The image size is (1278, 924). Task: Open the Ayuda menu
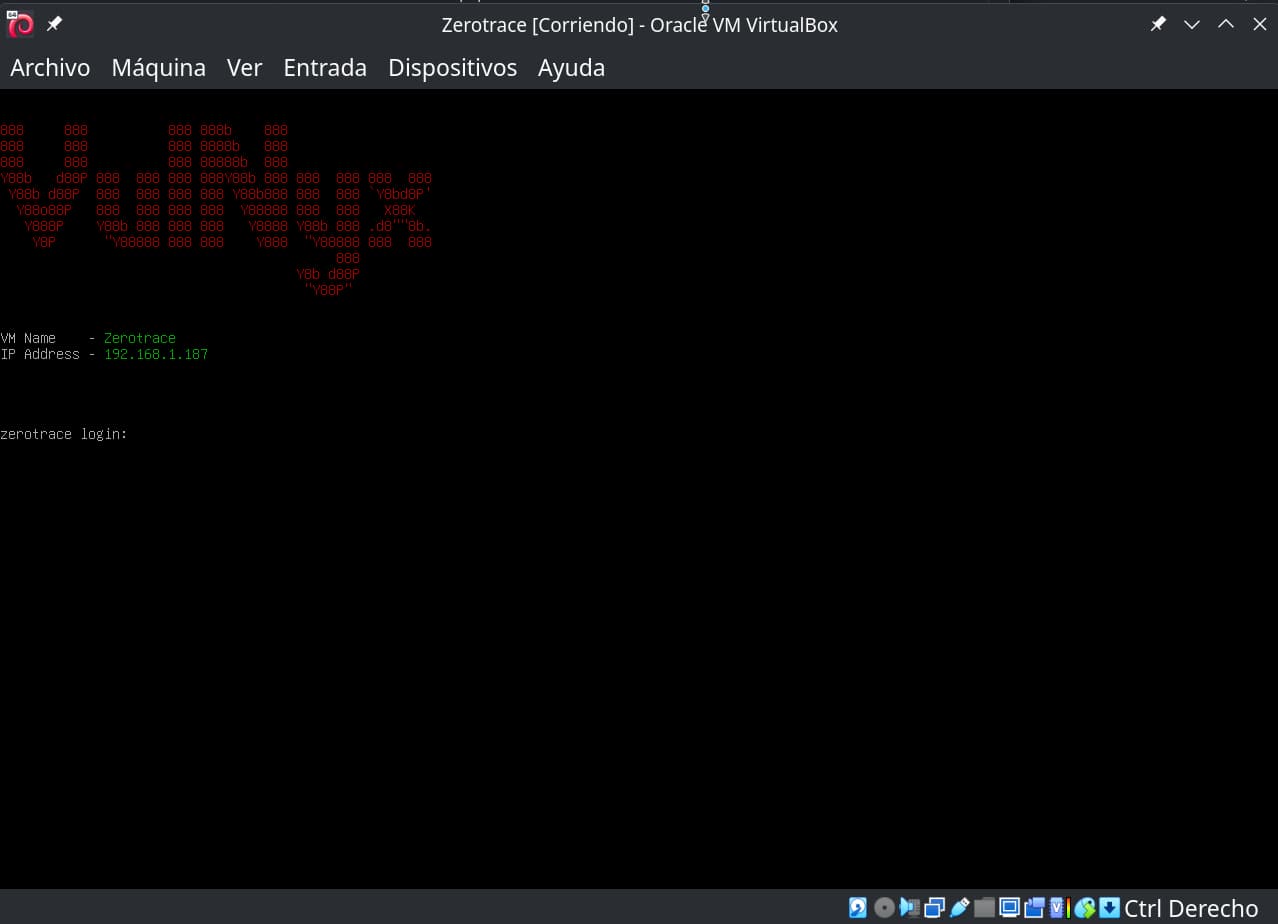[571, 67]
